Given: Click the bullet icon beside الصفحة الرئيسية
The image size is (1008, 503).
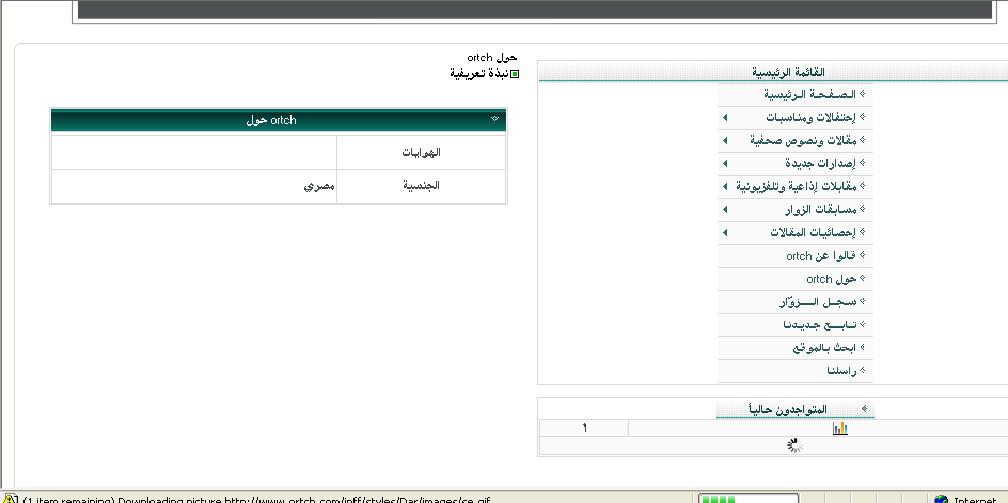Looking at the screenshot, I should tap(862, 94).
